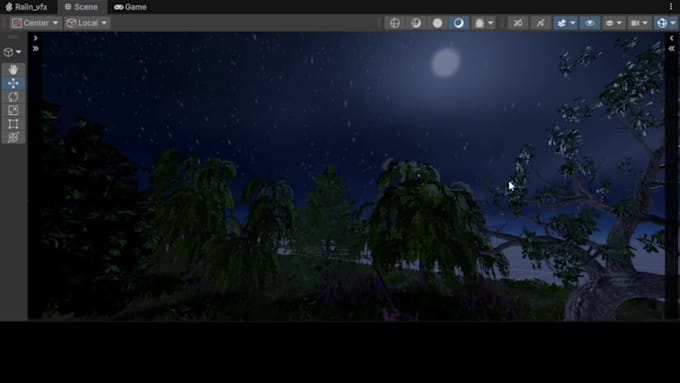
Task: Click the scene camera settings icon
Action: (x=635, y=23)
